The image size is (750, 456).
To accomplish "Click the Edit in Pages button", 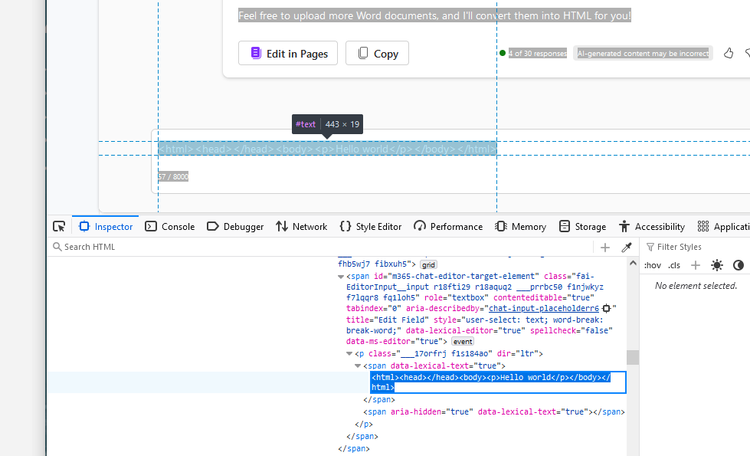I will coord(288,53).
